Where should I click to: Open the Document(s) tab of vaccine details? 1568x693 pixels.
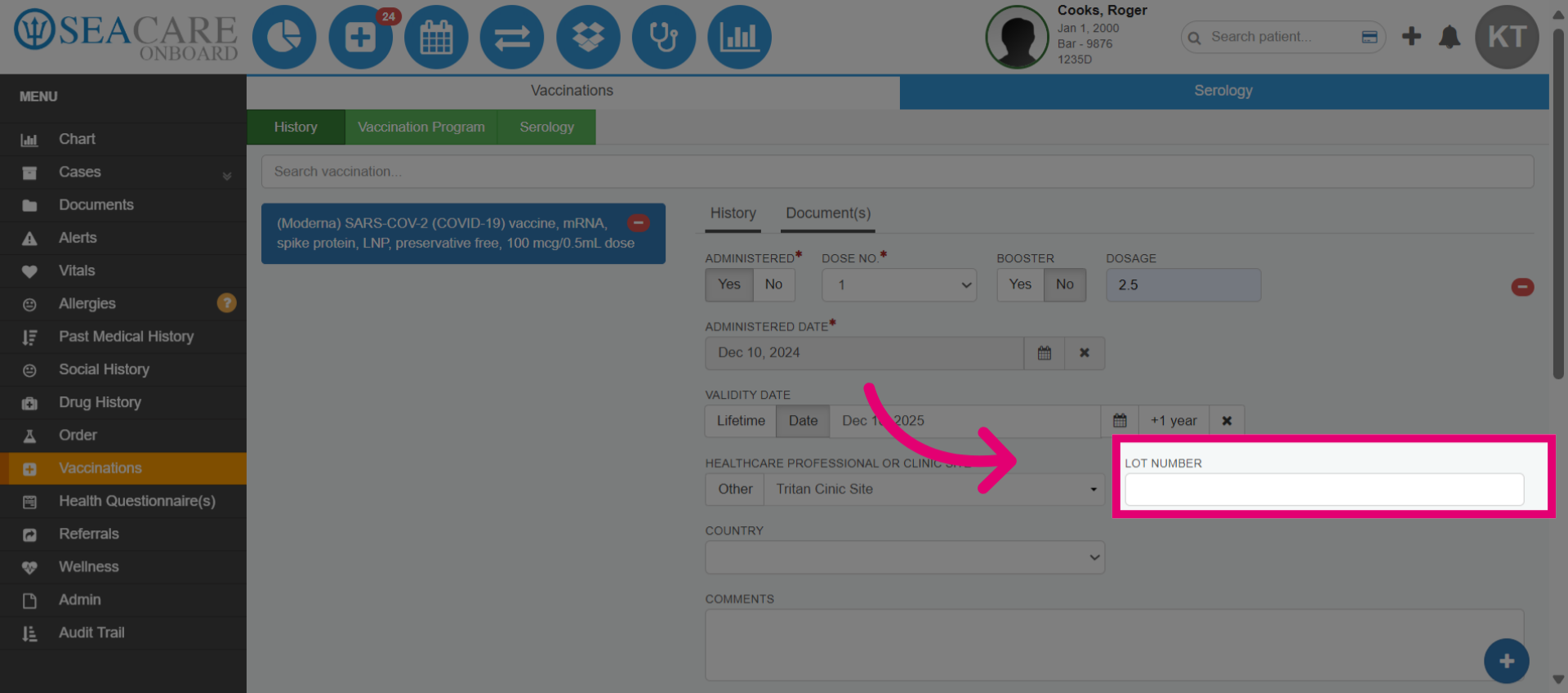tap(828, 213)
